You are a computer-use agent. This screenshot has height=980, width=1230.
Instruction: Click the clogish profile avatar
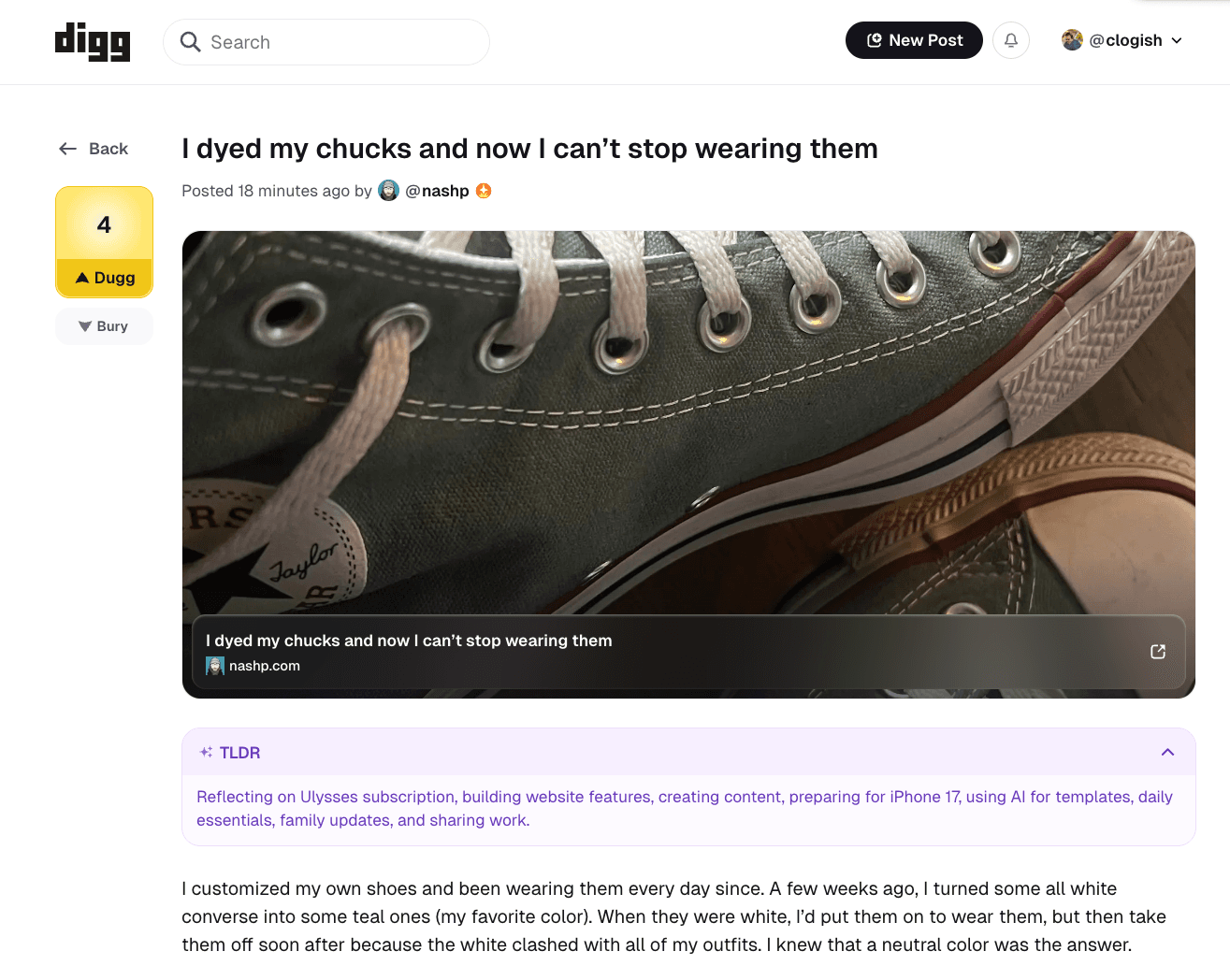pos(1072,40)
